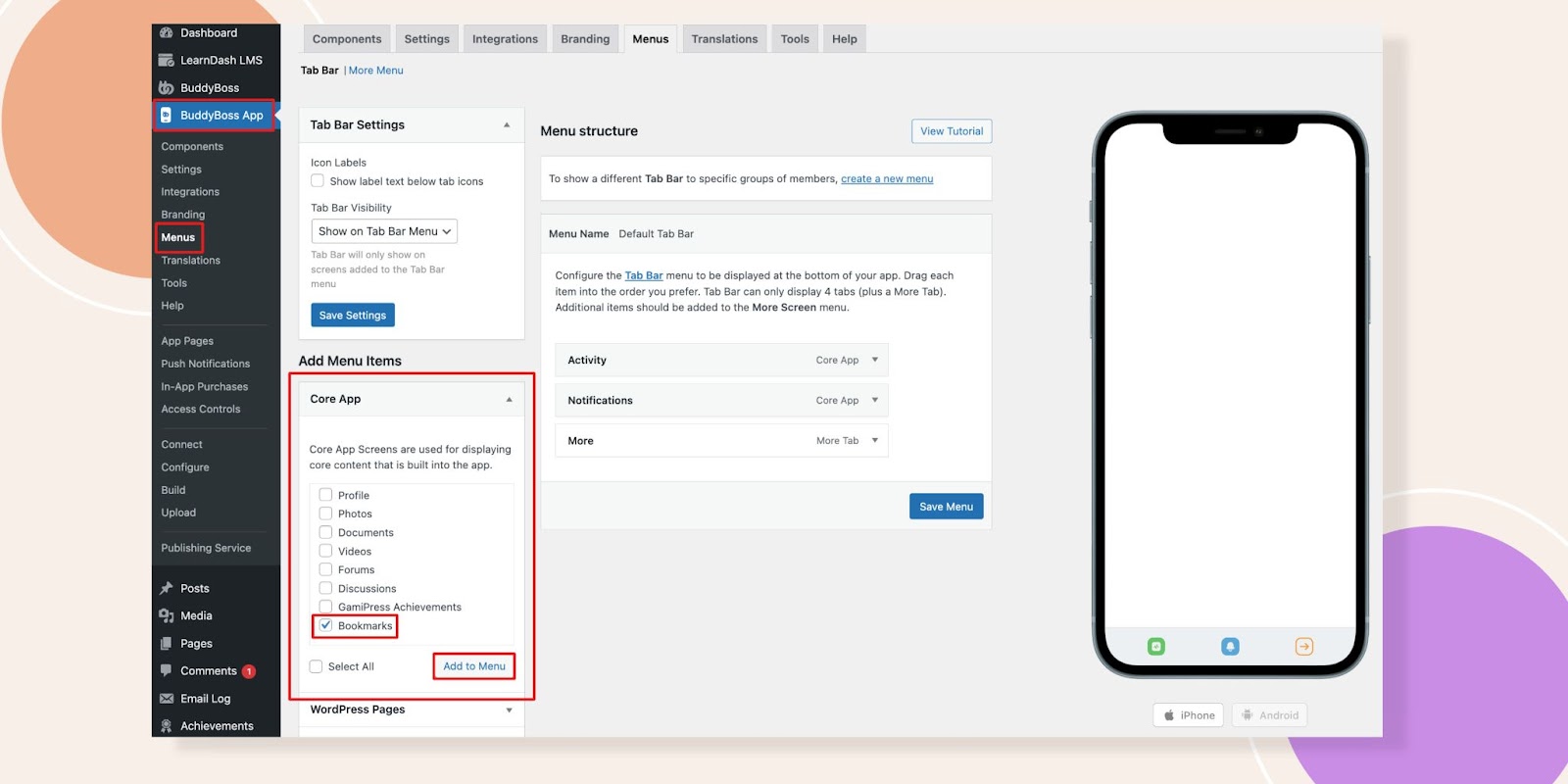Screen dimensions: 1568x784
Task: Switch preview to iPhone
Action: (x=1189, y=715)
